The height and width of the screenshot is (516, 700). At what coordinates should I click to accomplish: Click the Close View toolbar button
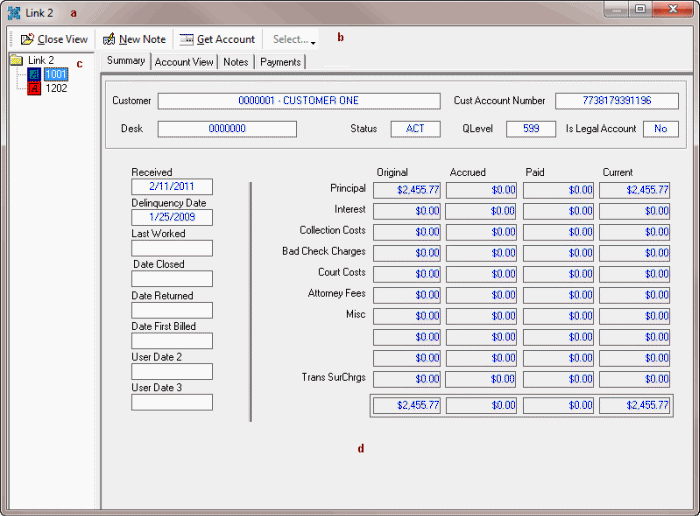click(x=54, y=39)
